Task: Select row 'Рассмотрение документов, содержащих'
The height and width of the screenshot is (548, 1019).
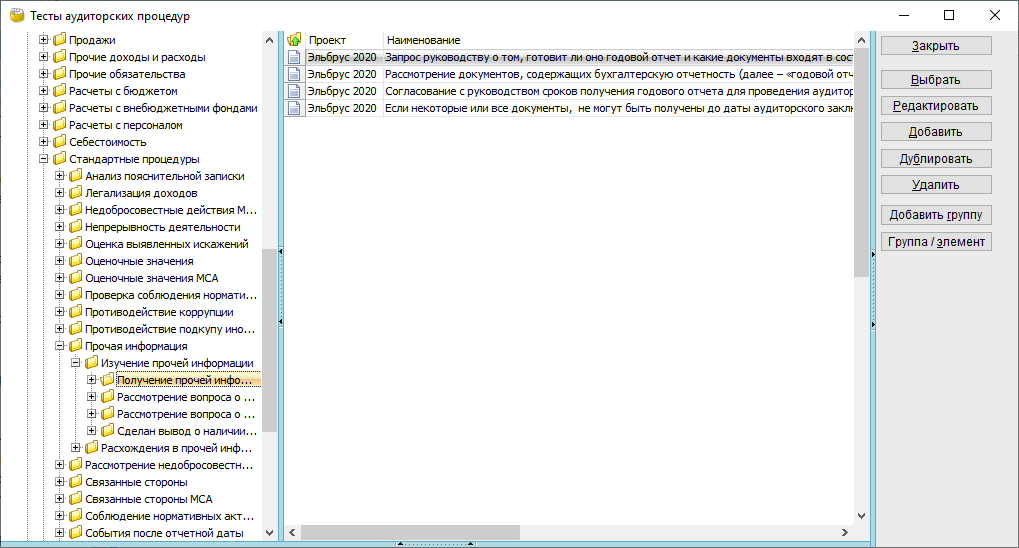Action: click(569, 74)
